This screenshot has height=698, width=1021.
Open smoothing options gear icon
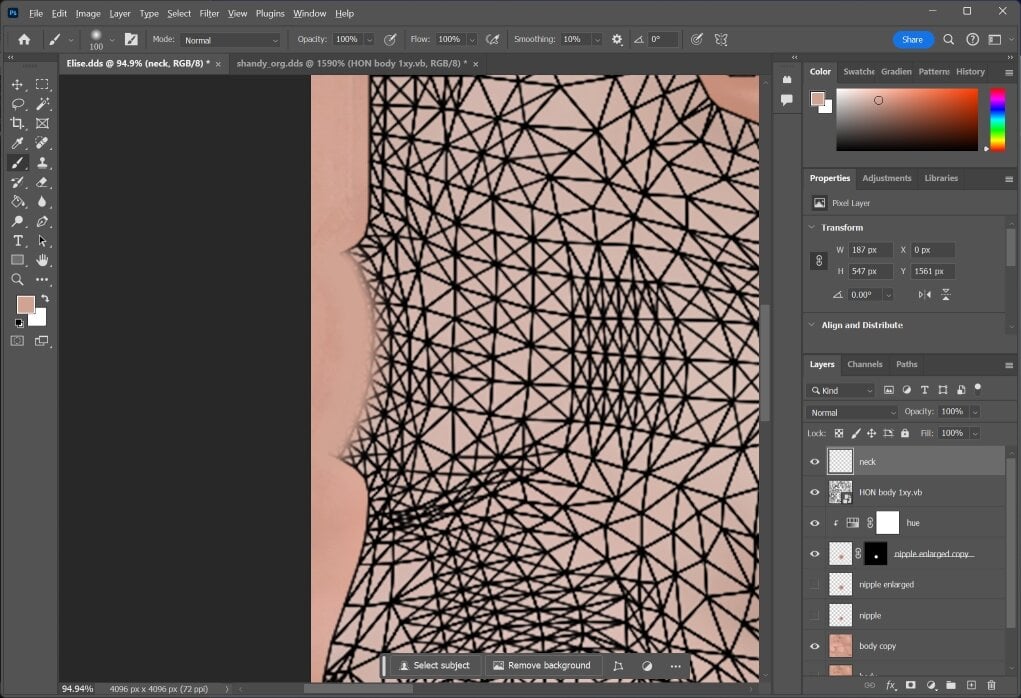coord(617,40)
